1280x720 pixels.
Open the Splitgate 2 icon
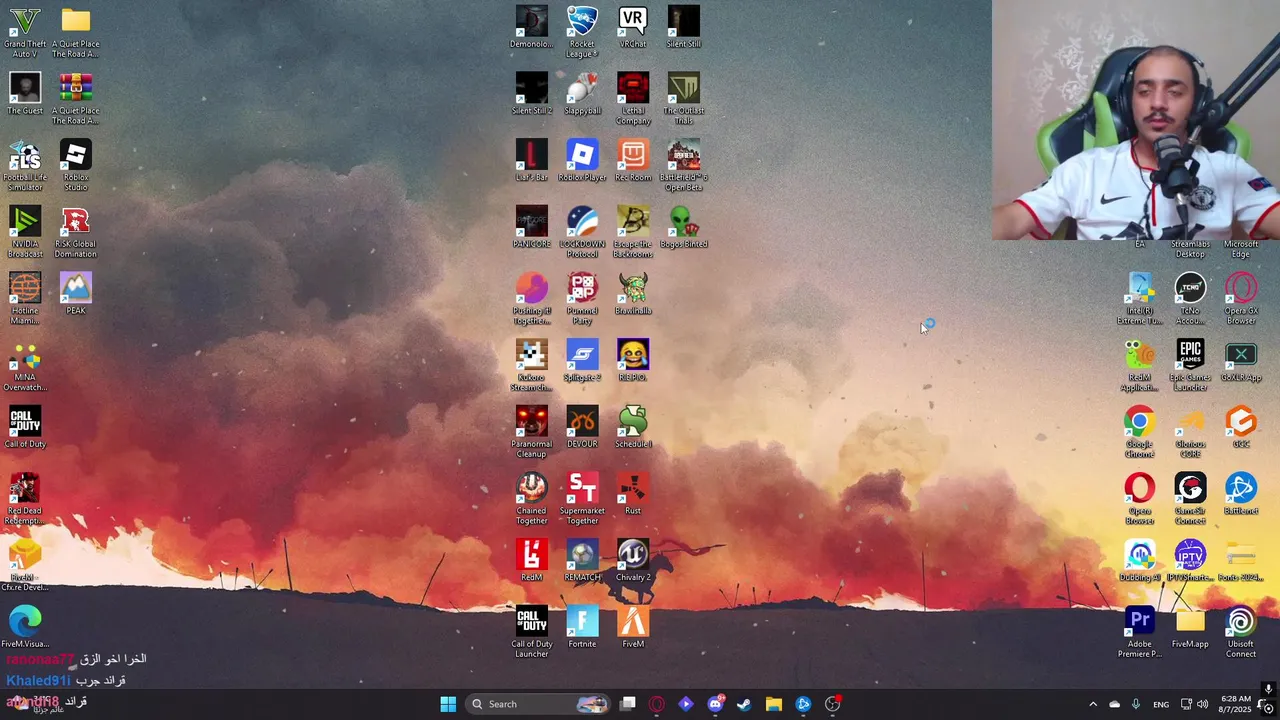point(582,361)
